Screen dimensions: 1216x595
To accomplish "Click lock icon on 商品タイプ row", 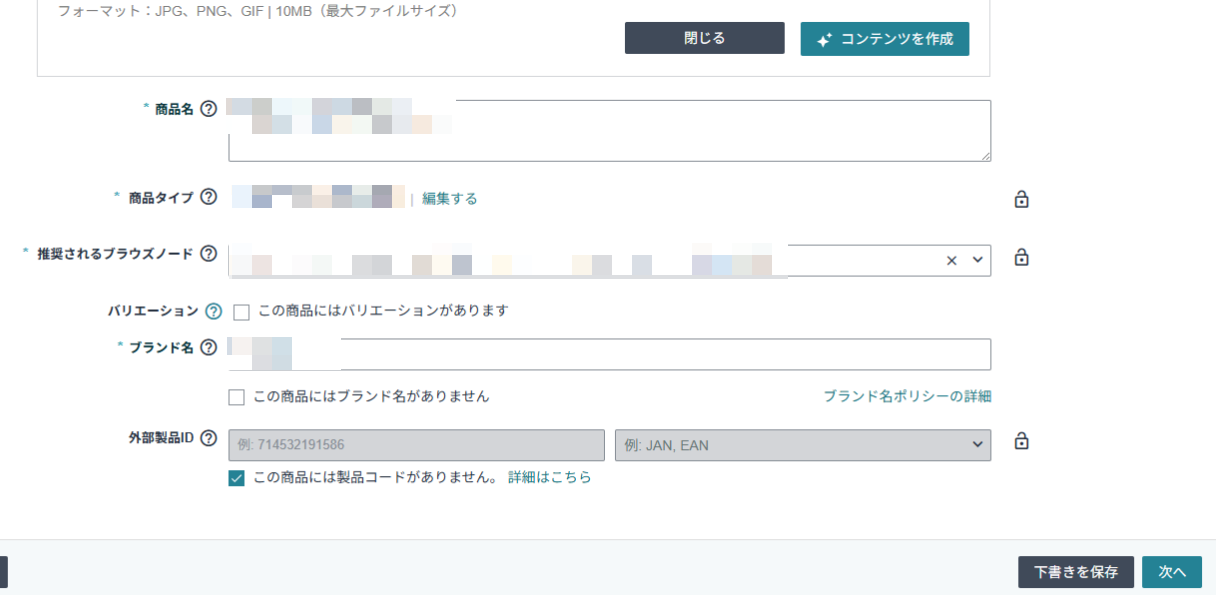I will 1021,199.
